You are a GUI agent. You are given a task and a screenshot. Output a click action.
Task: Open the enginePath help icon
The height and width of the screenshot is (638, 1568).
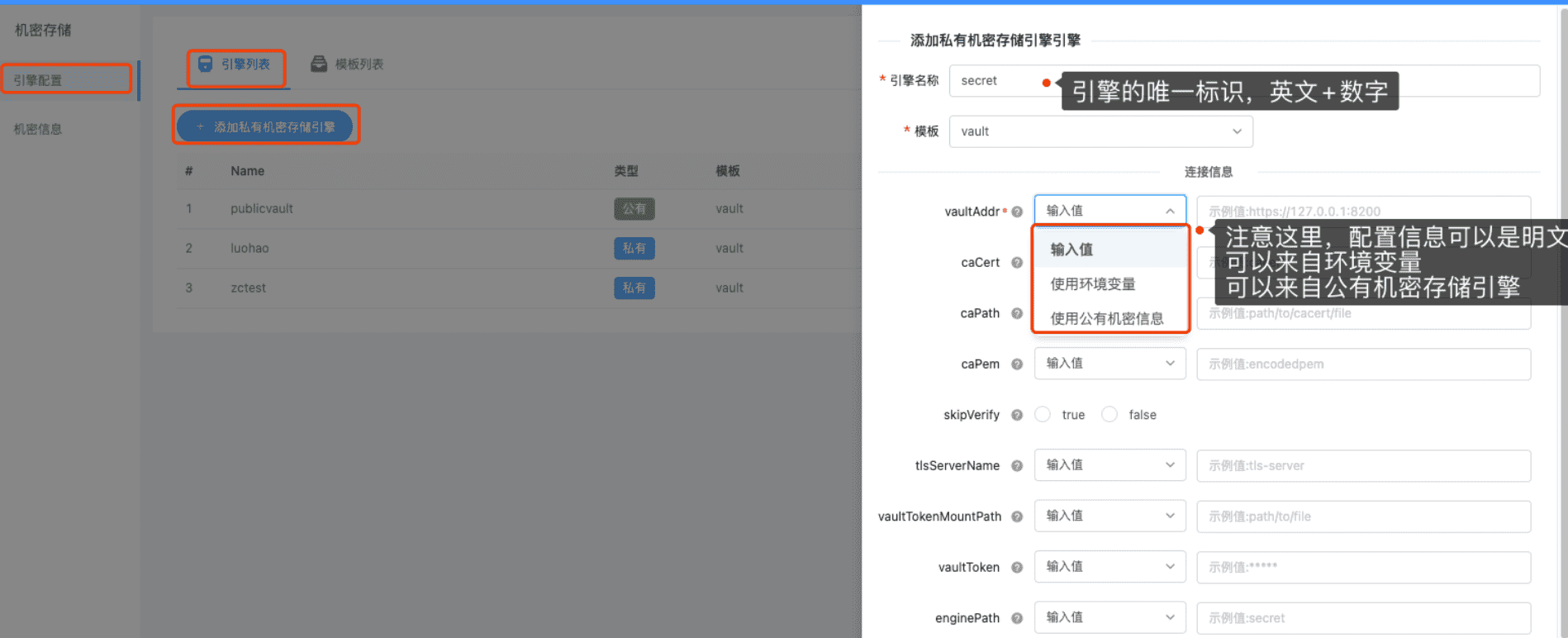(1017, 618)
